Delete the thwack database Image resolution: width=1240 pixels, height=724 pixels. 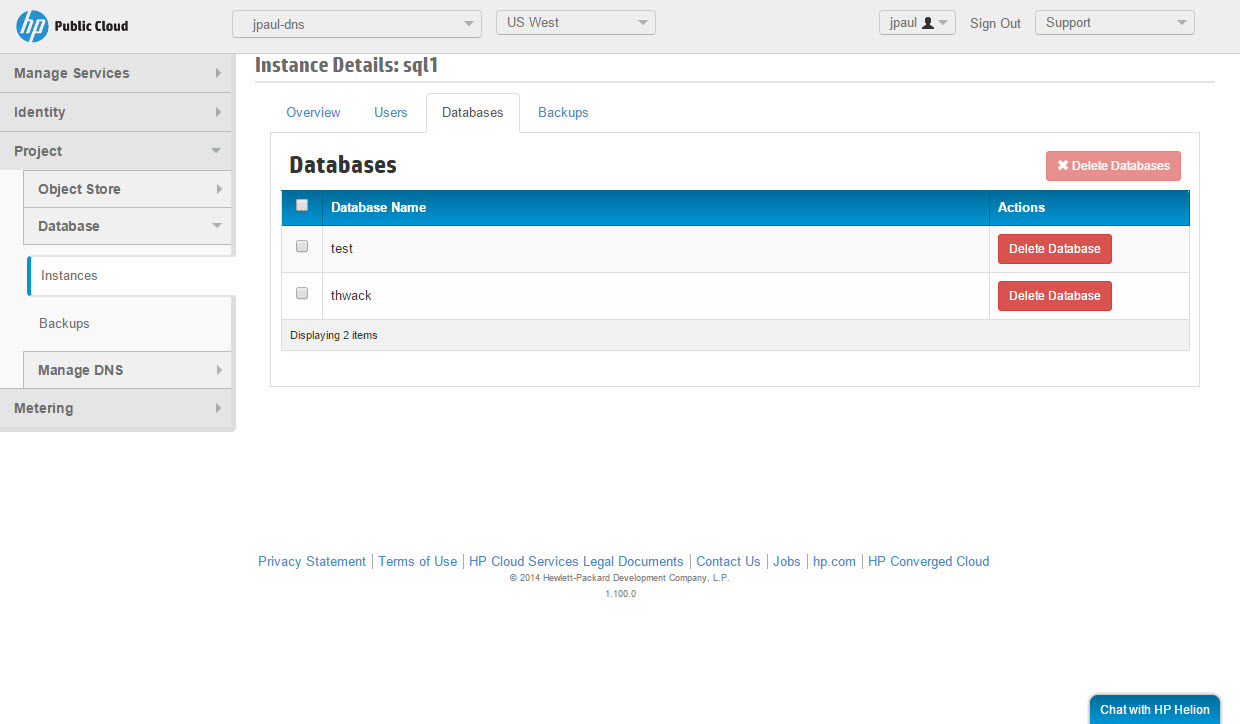pyautogui.click(x=1054, y=296)
